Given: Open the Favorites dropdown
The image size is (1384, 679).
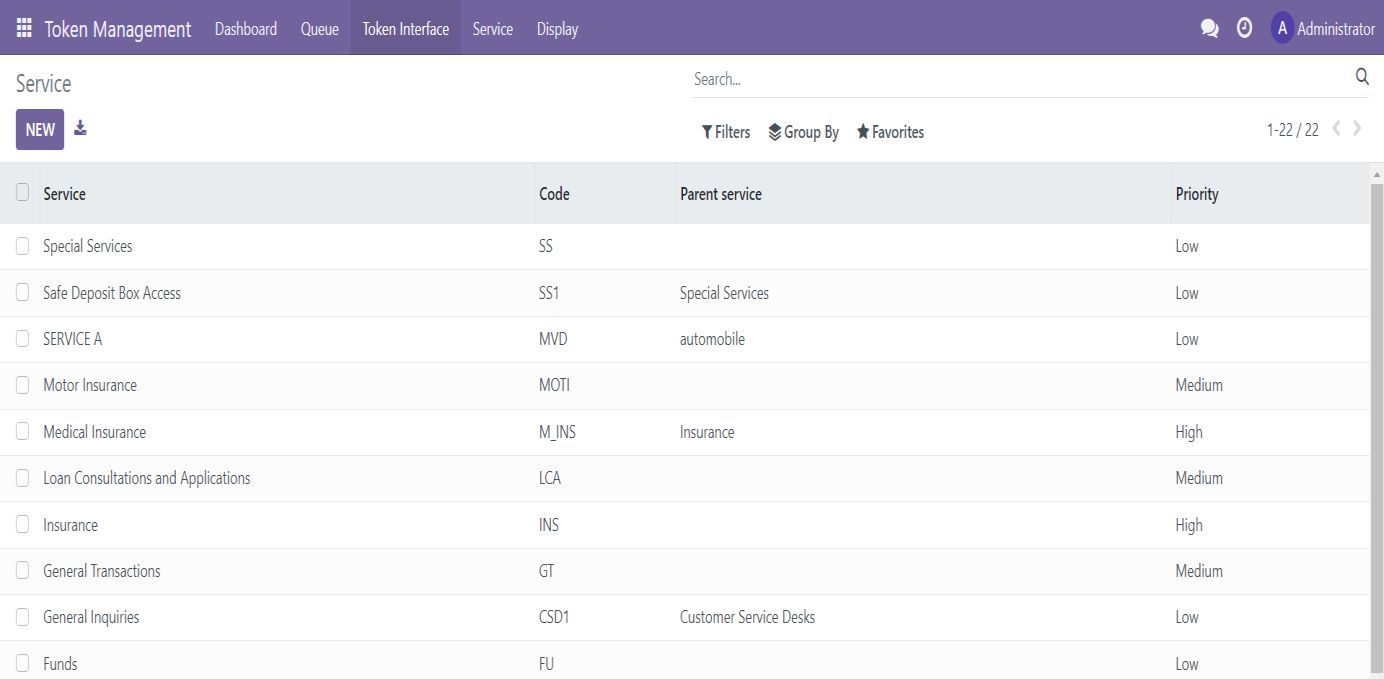Looking at the screenshot, I should click(x=890, y=132).
